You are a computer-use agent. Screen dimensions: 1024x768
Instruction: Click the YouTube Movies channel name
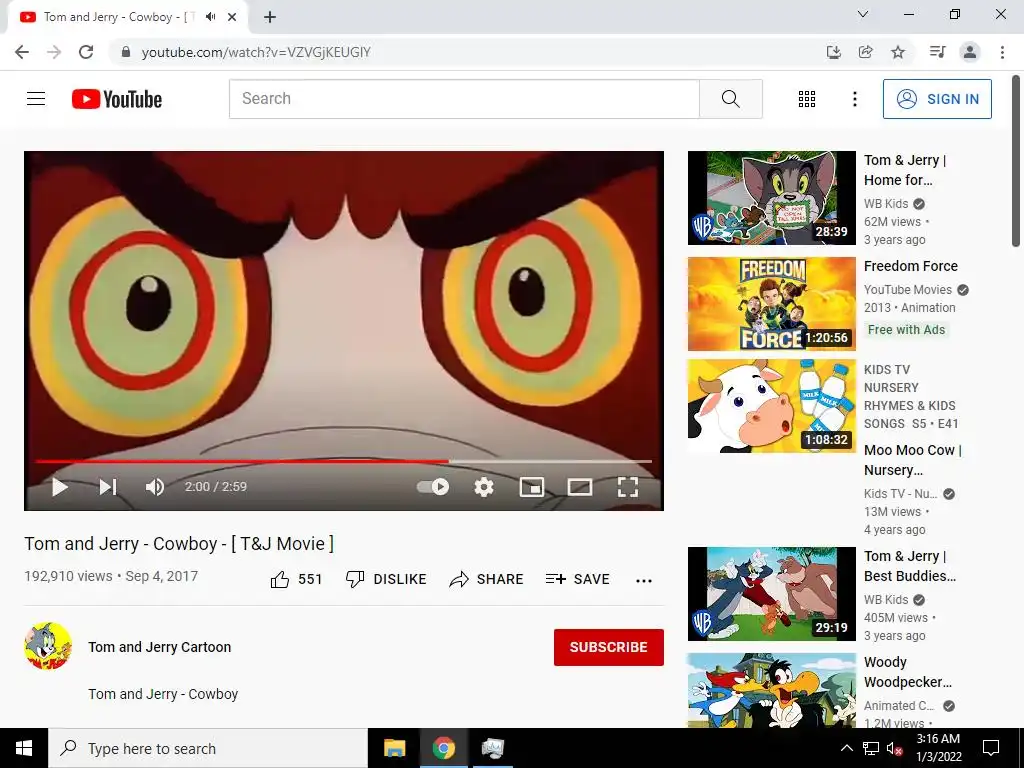pos(908,289)
